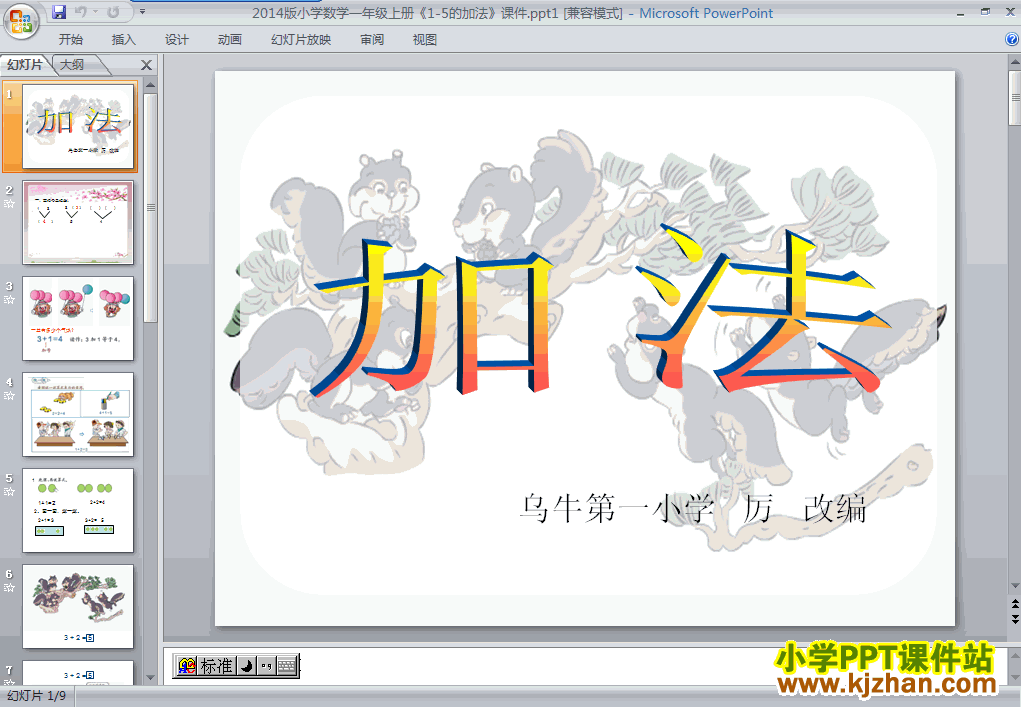Click the main vertical scrollbar thumb
This screenshot has height=707, width=1021.
[1014, 98]
